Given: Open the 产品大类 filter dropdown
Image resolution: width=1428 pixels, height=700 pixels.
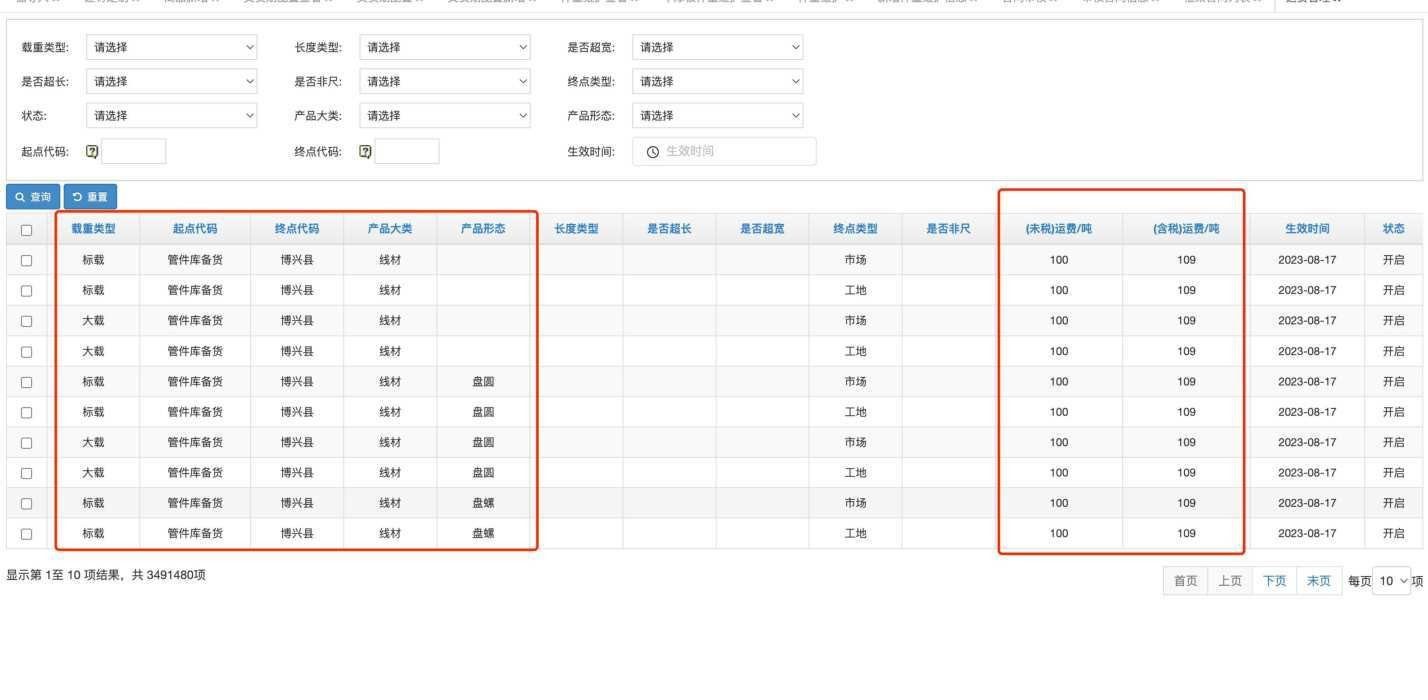Looking at the screenshot, I should pyautogui.click(x=445, y=115).
